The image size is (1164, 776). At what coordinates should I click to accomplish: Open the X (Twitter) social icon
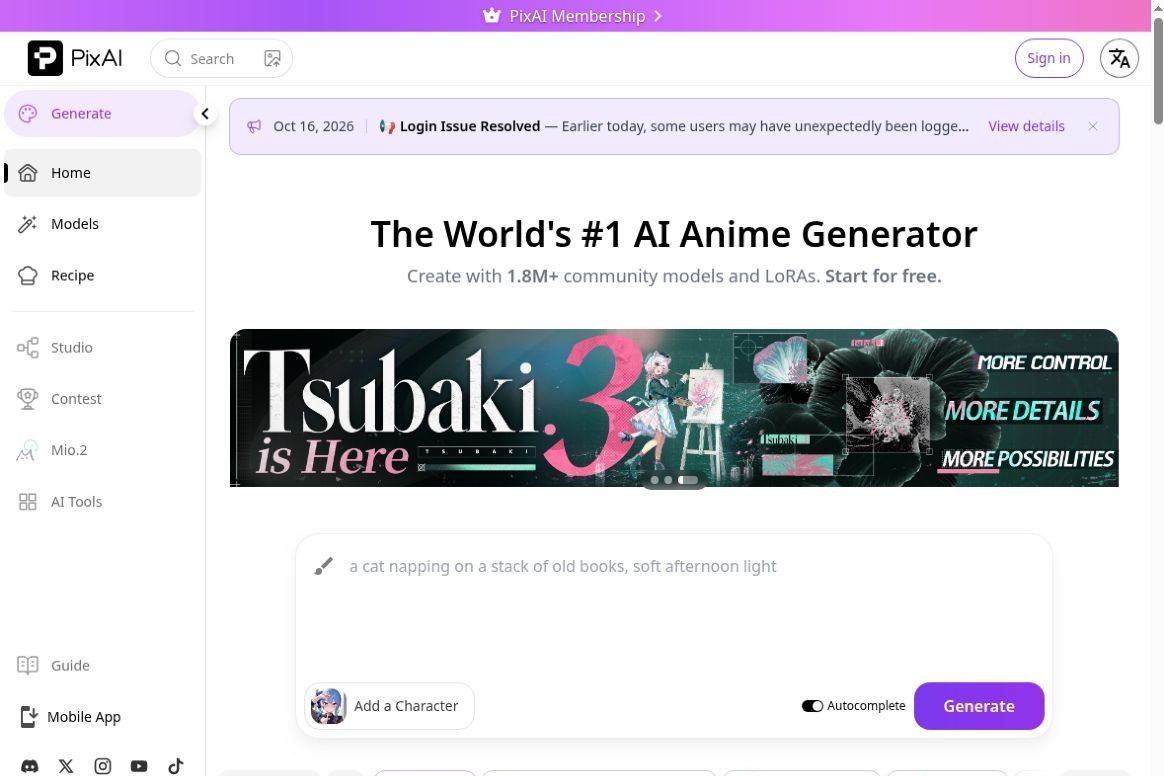coord(66,766)
